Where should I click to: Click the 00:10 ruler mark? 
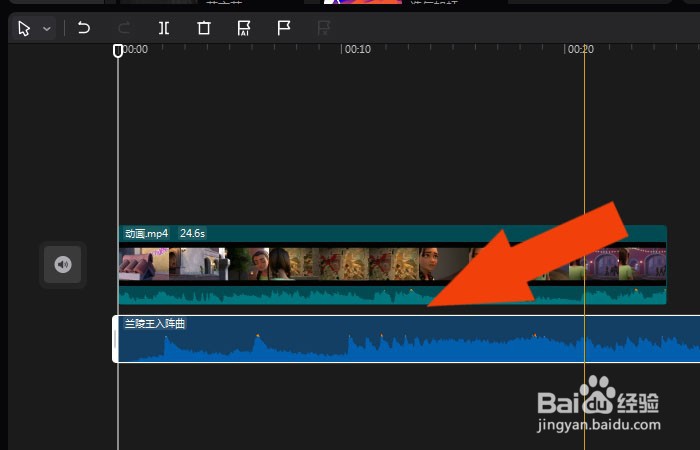coord(358,49)
